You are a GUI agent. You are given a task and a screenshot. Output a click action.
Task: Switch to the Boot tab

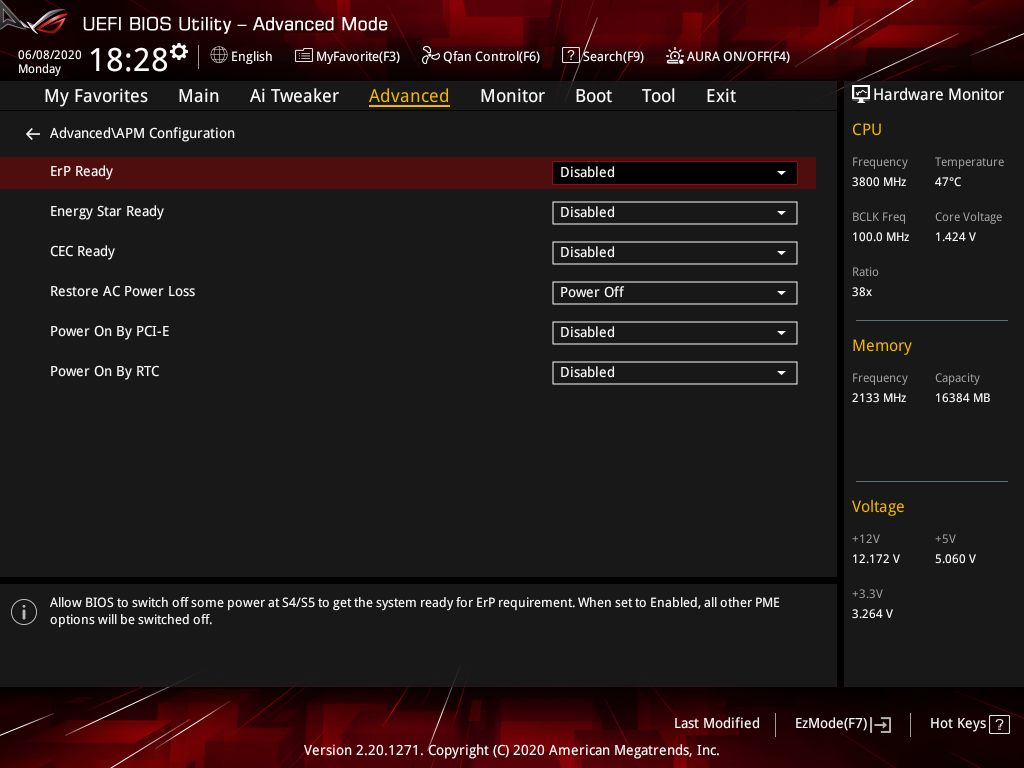(593, 96)
